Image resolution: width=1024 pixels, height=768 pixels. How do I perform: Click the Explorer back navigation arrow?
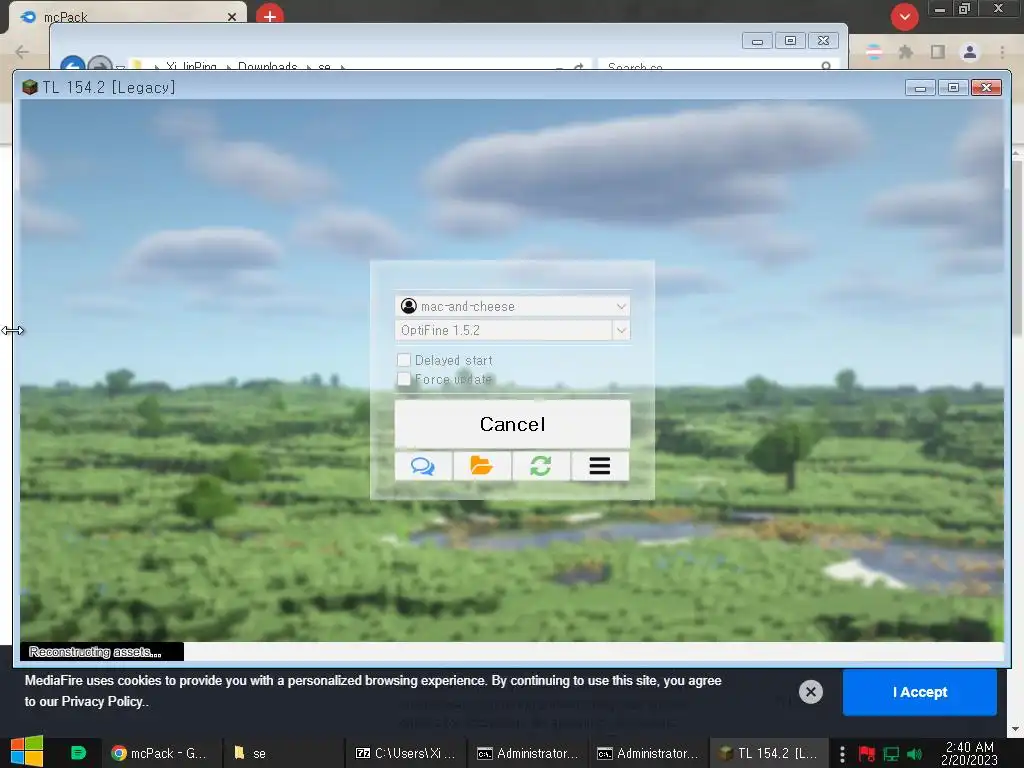[x=72, y=64]
